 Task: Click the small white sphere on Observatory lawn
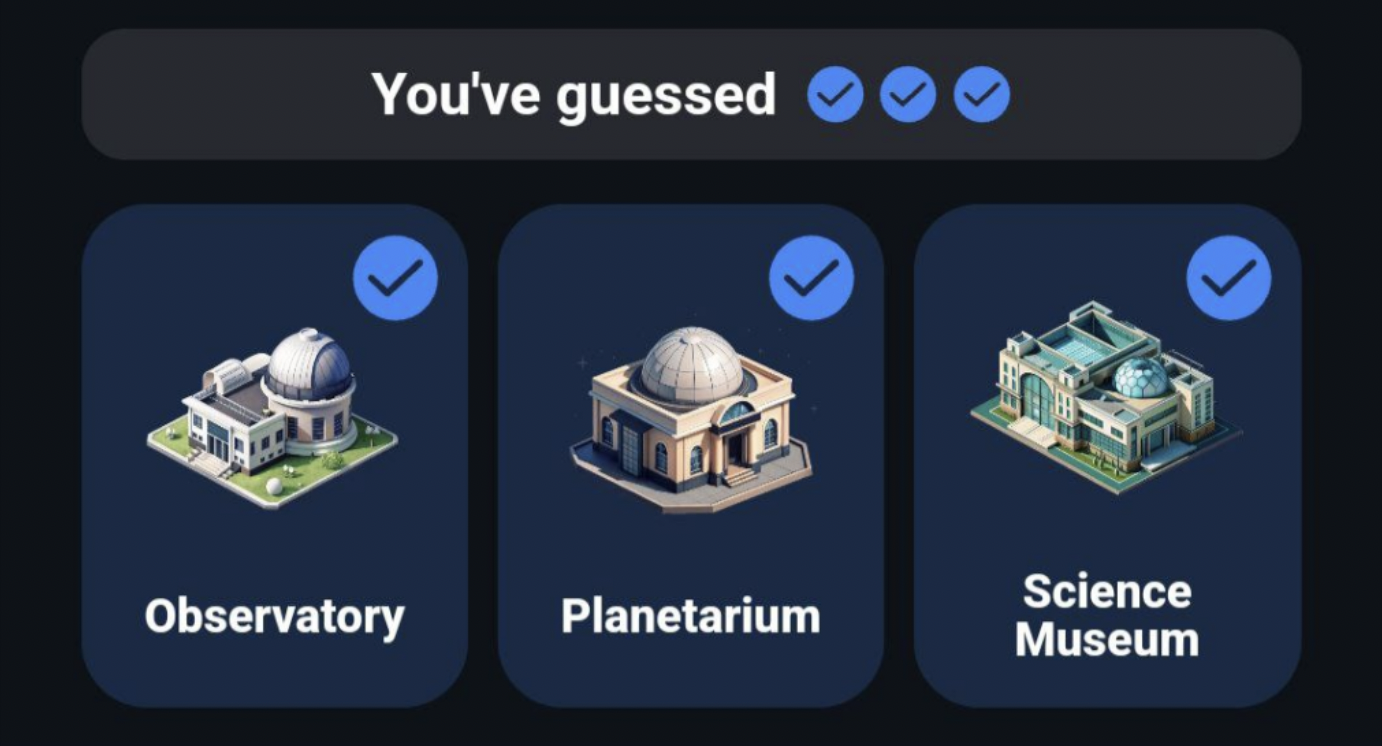274,486
